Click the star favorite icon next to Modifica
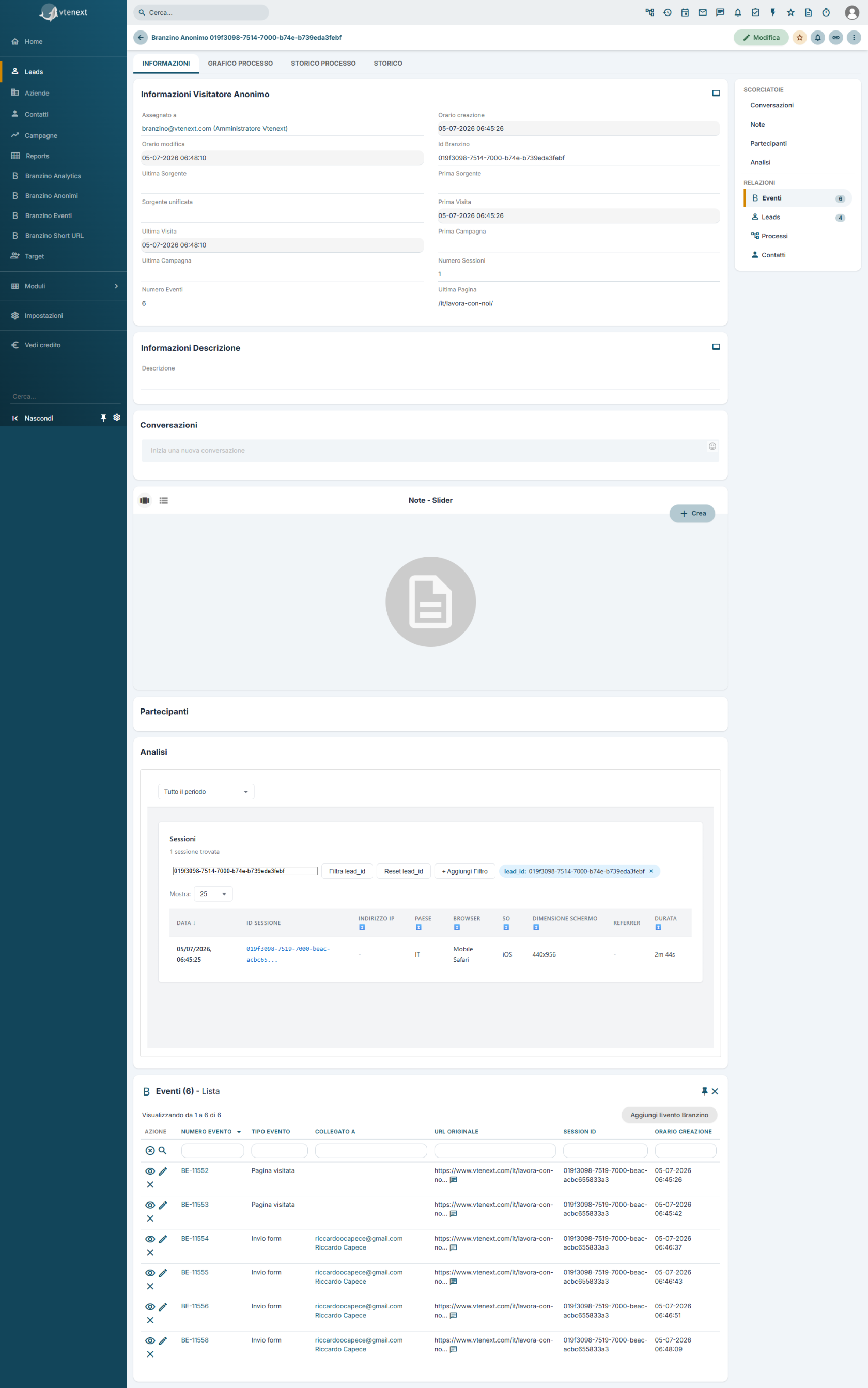The image size is (868, 1388). [800, 37]
